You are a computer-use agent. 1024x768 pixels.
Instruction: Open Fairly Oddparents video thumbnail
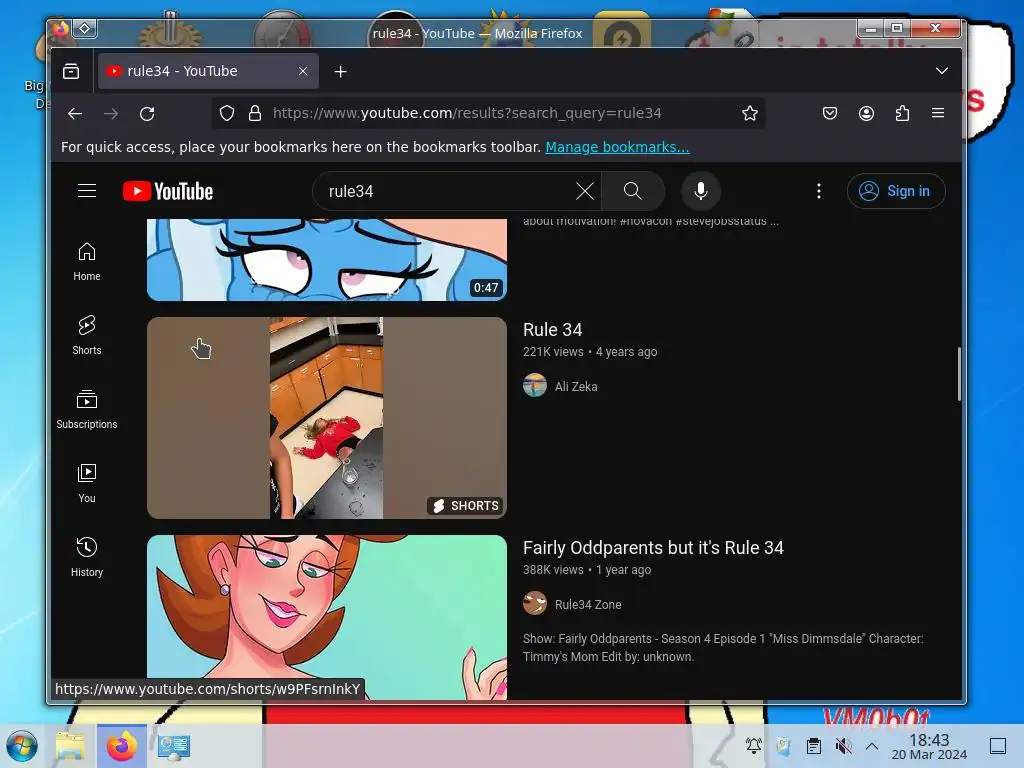point(327,617)
